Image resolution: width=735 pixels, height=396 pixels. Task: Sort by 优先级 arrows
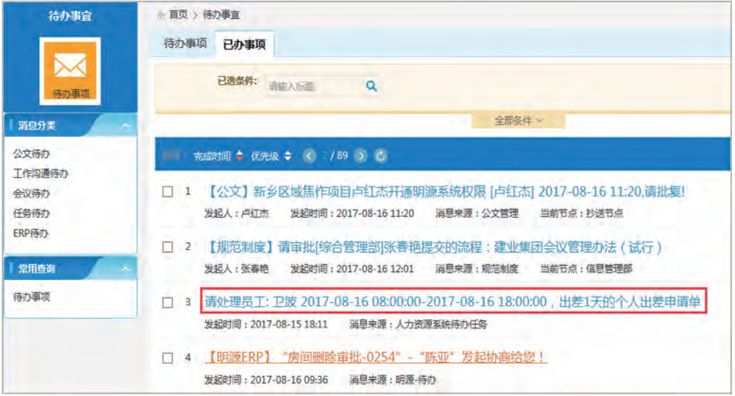(288, 156)
